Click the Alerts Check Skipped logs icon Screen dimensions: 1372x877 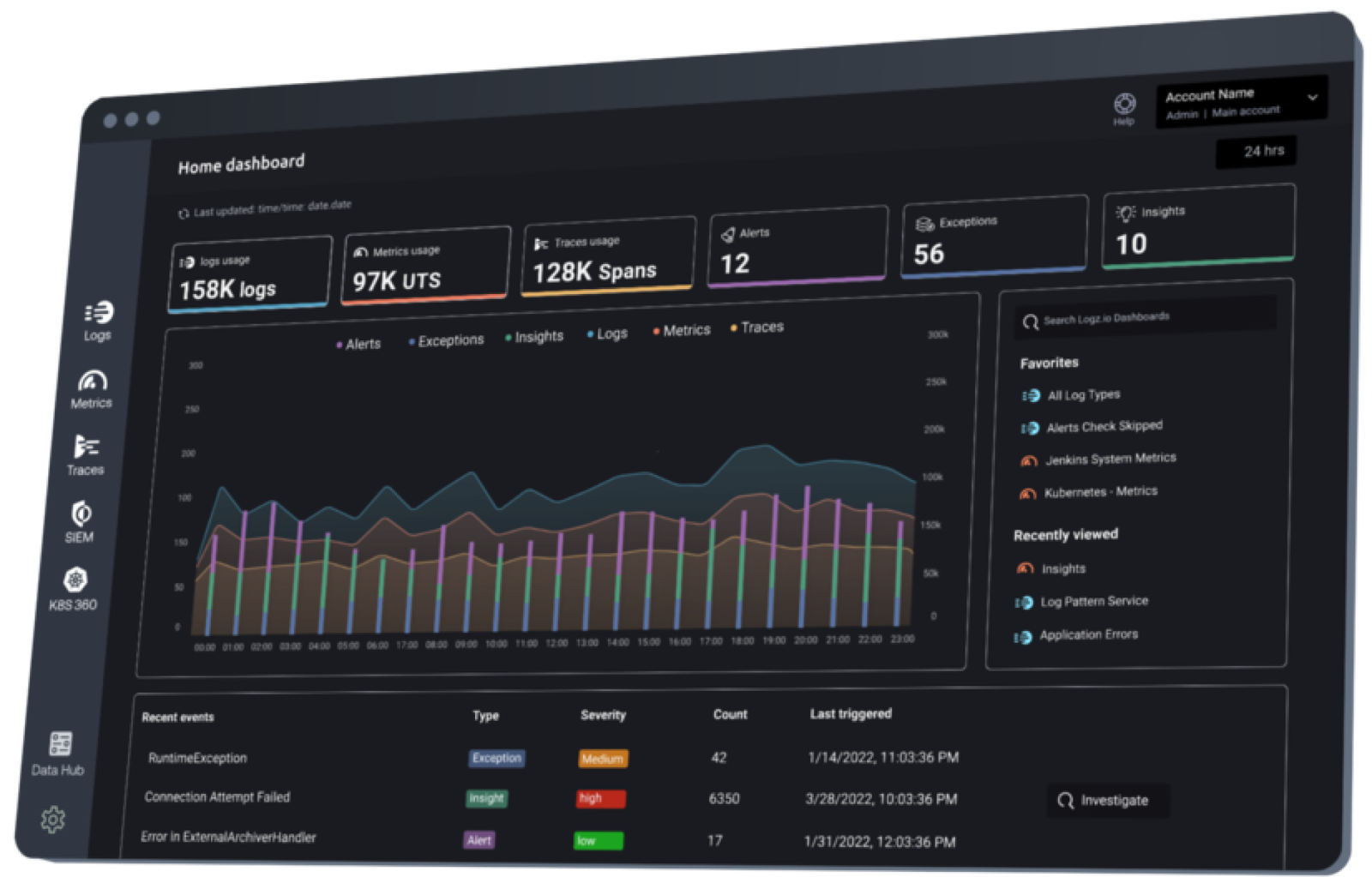pyautogui.click(x=1030, y=428)
